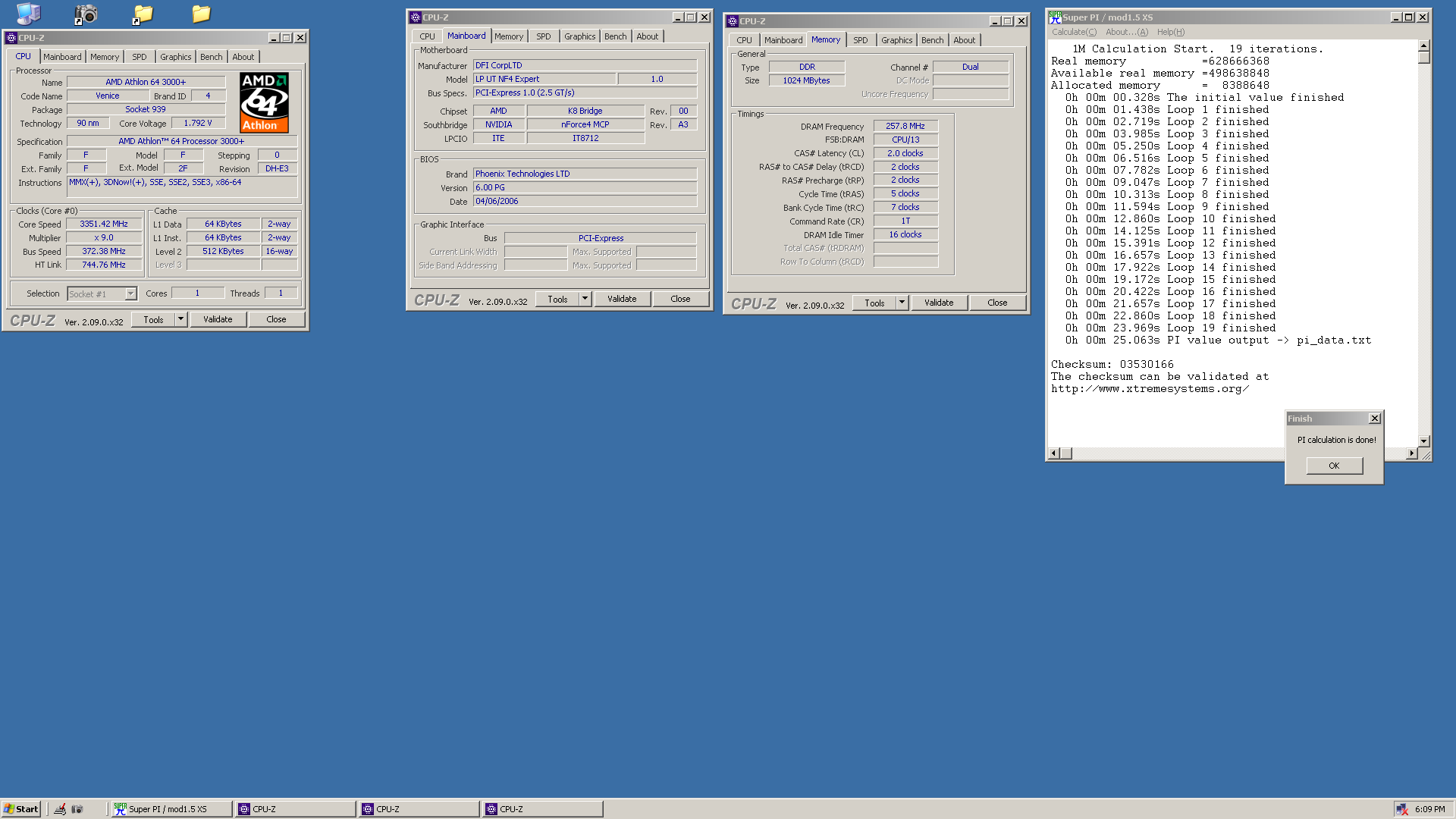
Task: Click the Bus Speed value 372.38 MHz
Action: [104, 251]
